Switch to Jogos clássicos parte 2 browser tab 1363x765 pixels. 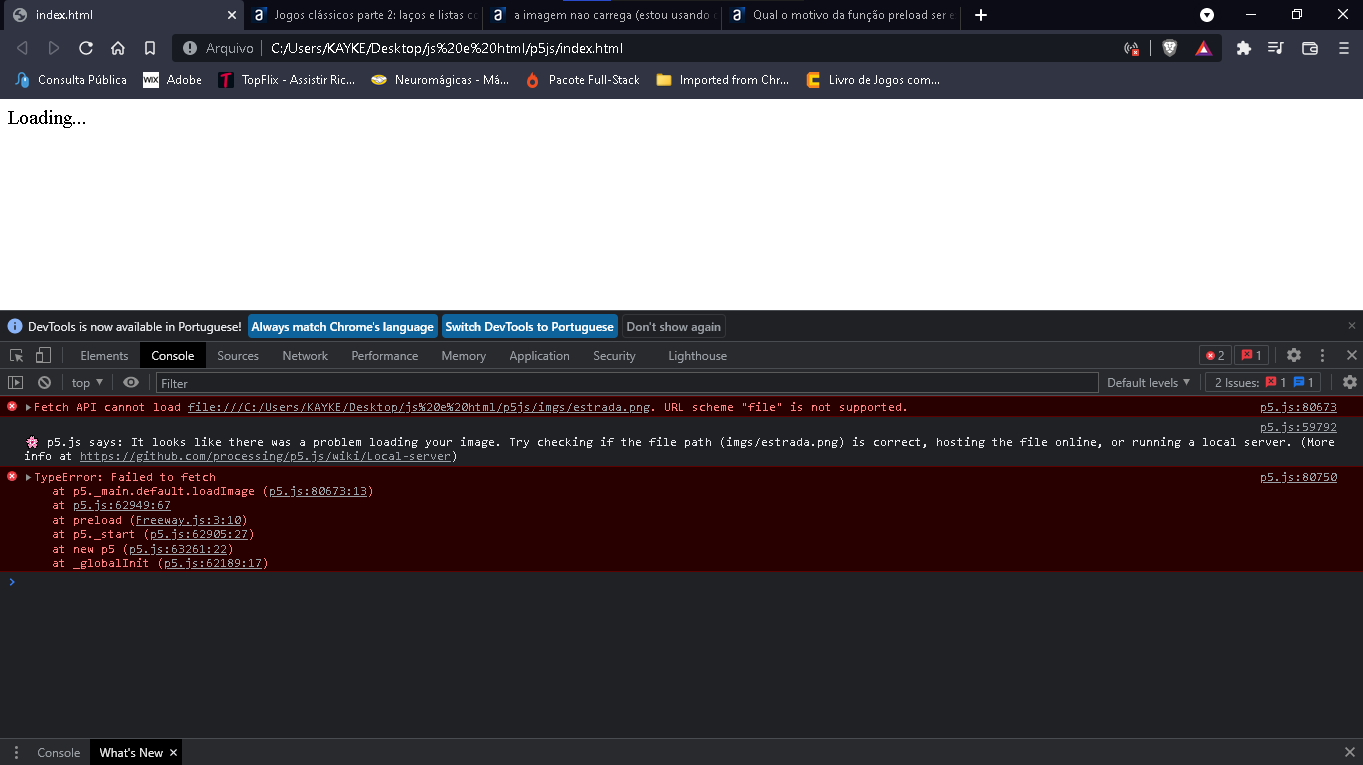pos(363,15)
